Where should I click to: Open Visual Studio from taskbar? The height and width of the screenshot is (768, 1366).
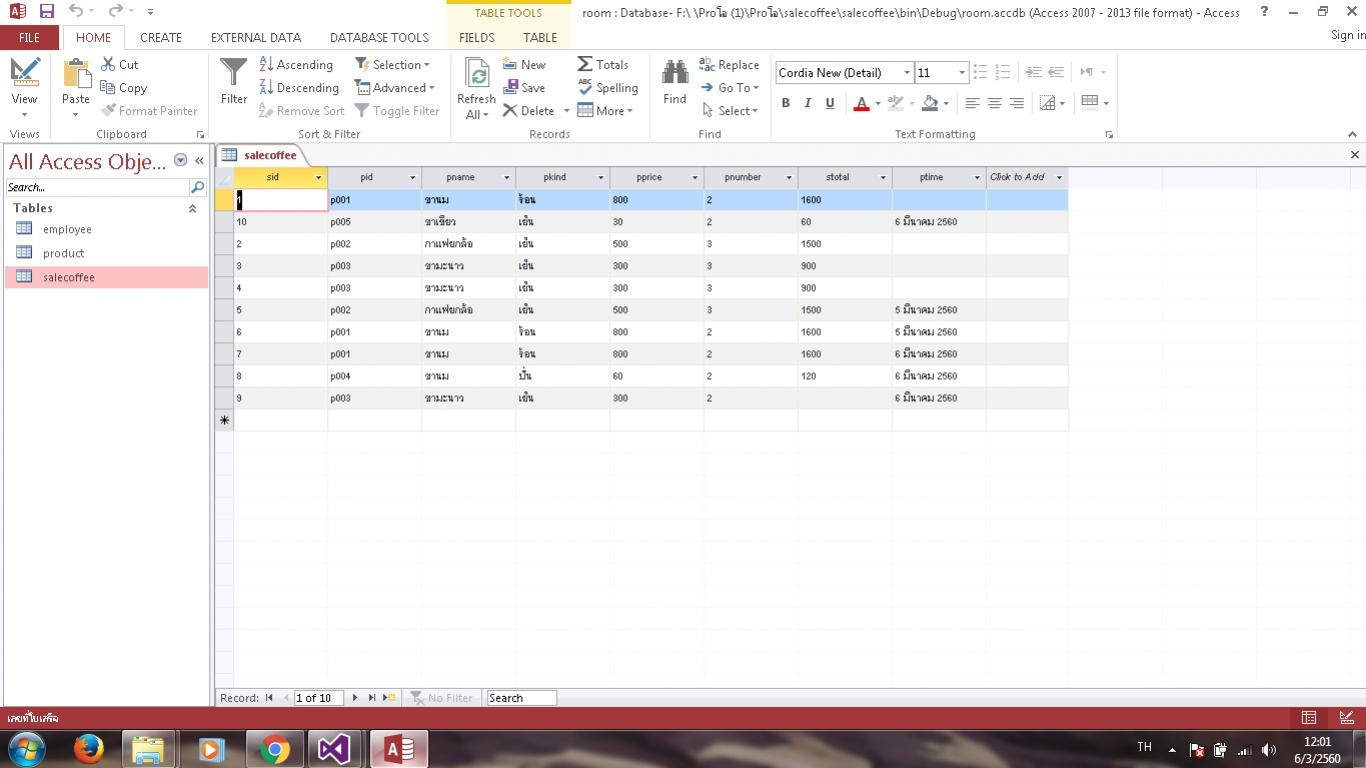tap(335, 749)
